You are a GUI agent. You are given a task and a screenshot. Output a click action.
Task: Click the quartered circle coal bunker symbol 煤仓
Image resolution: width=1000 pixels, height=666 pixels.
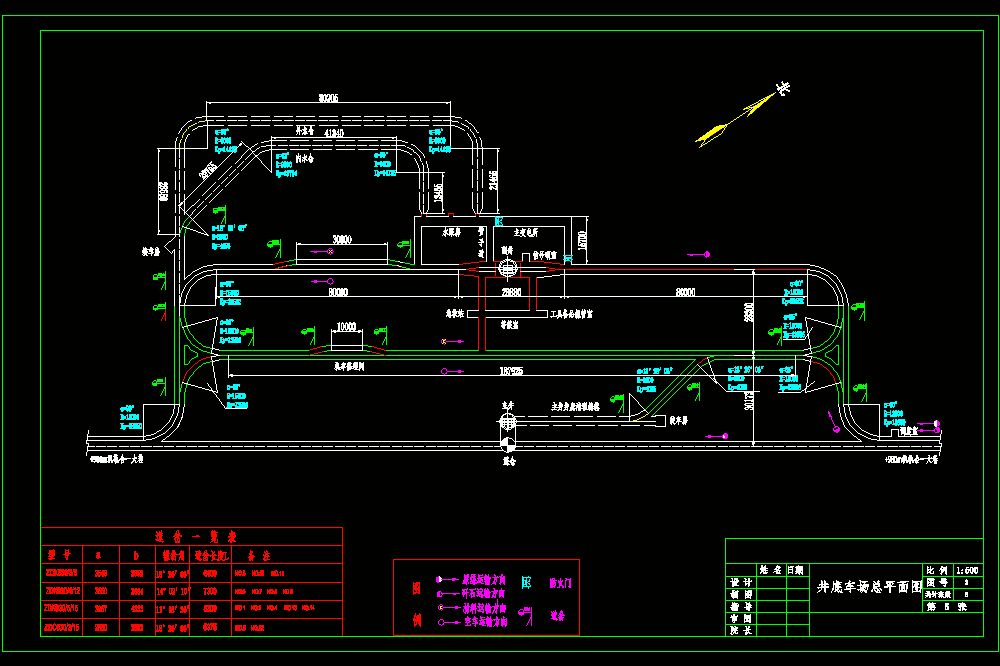click(x=508, y=445)
